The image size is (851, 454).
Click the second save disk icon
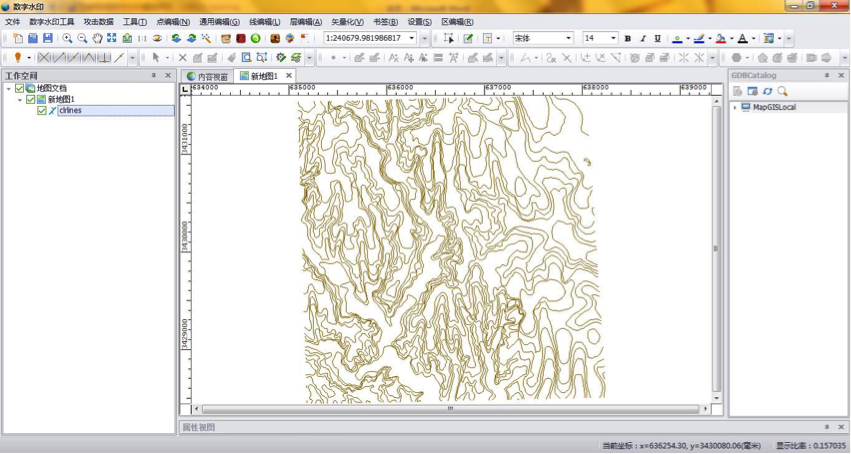(48, 38)
